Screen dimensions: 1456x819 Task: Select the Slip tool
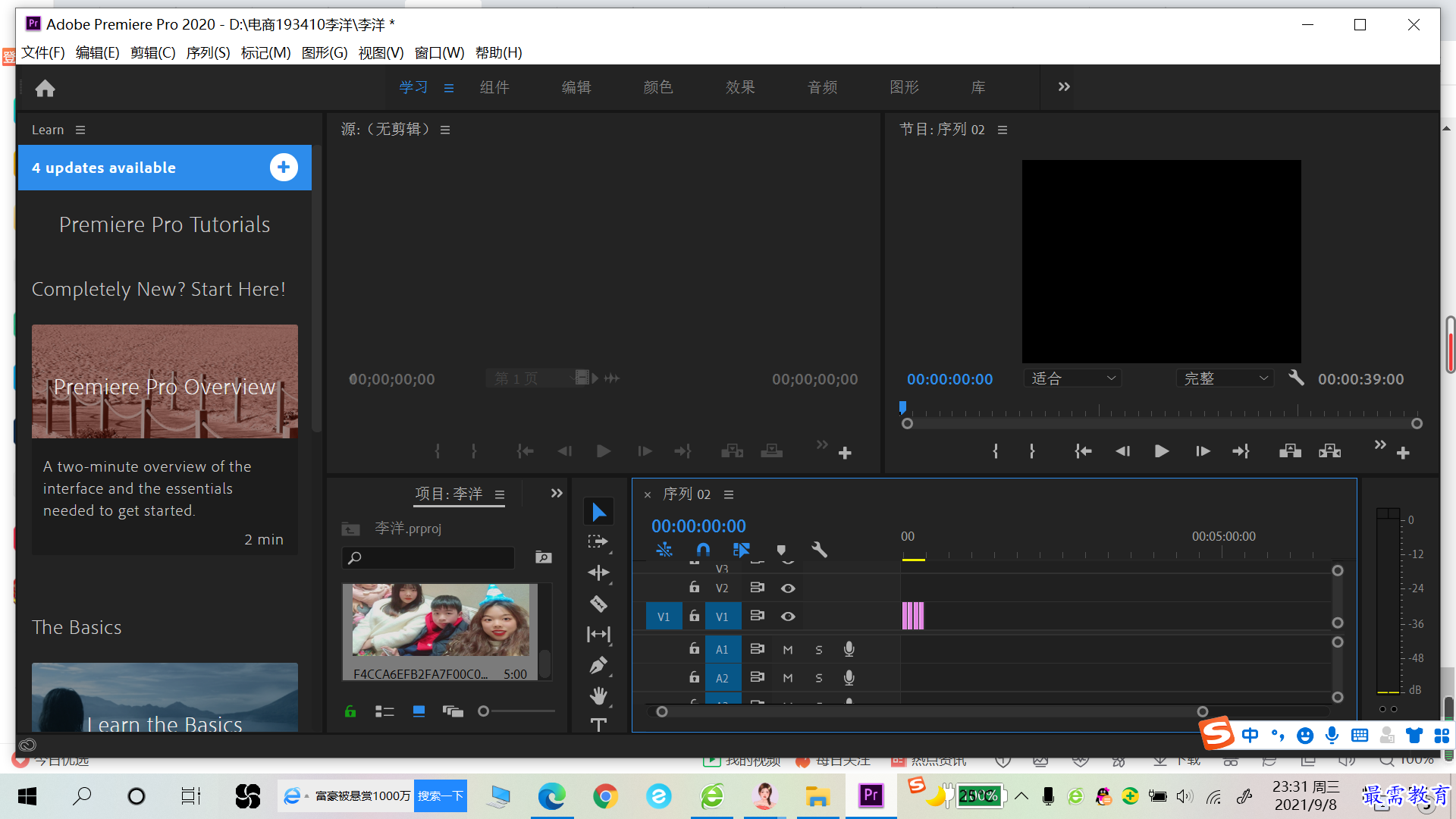598,634
